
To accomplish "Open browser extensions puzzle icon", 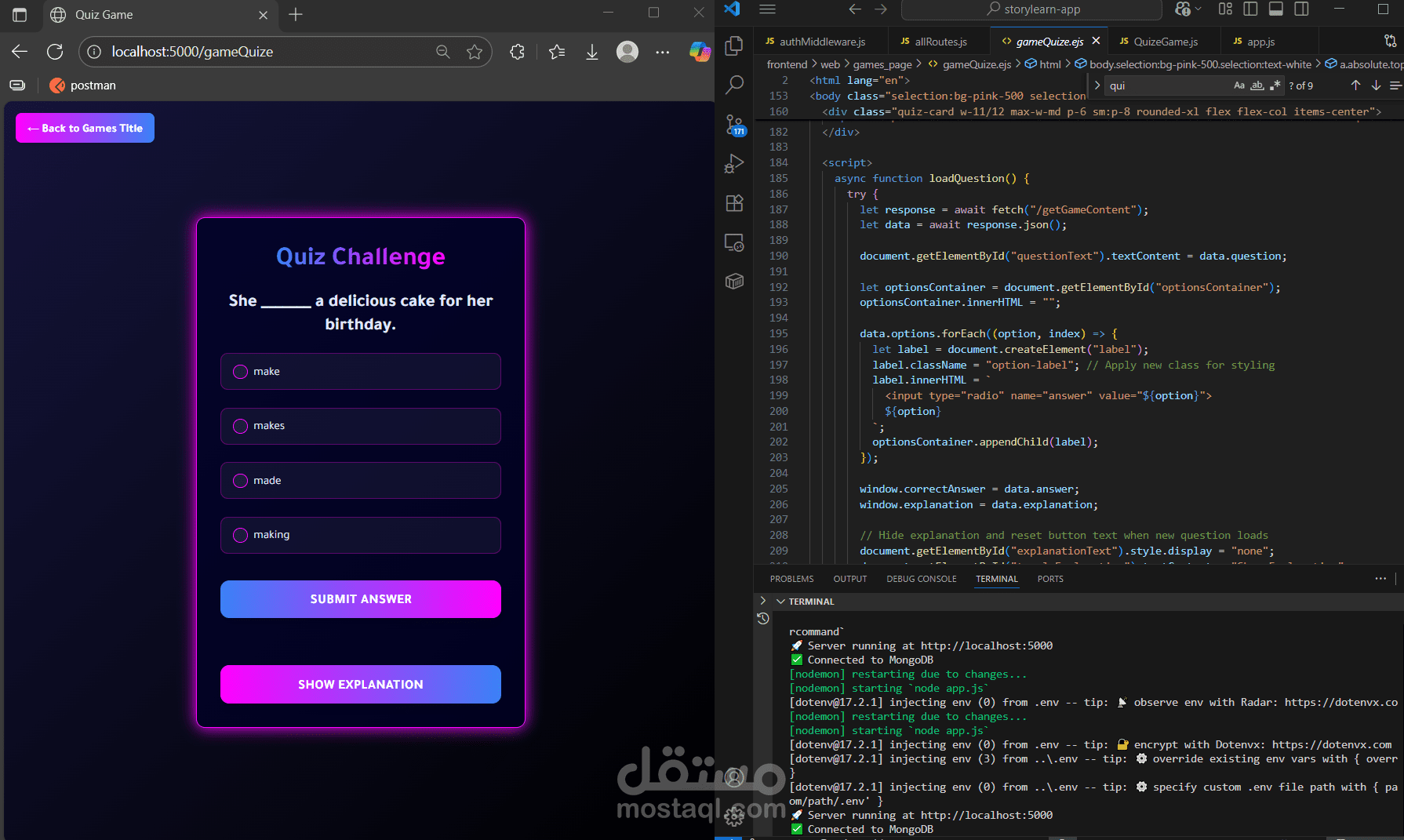I will pyautogui.click(x=517, y=52).
